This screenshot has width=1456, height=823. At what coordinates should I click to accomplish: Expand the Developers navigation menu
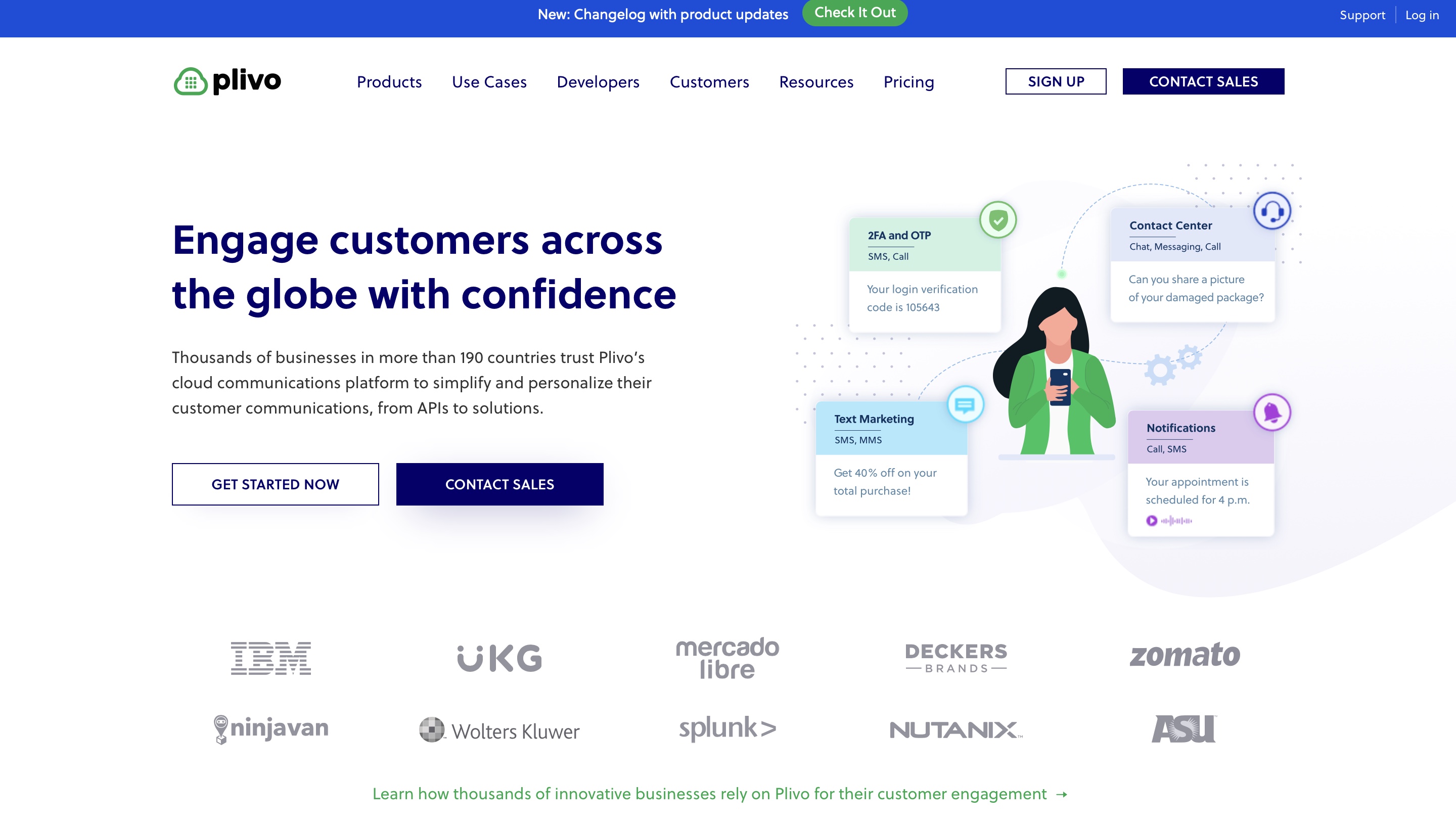[598, 82]
